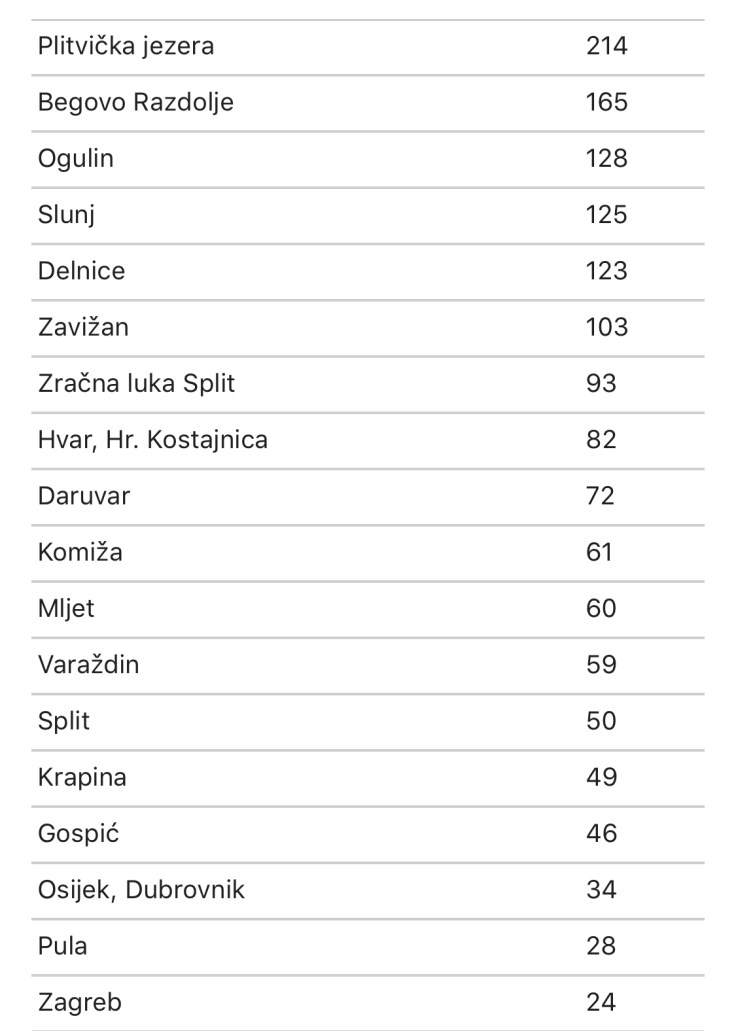The width and height of the screenshot is (736, 1031).
Task: Select the Krapina row label
Action: [x=82, y=777]
